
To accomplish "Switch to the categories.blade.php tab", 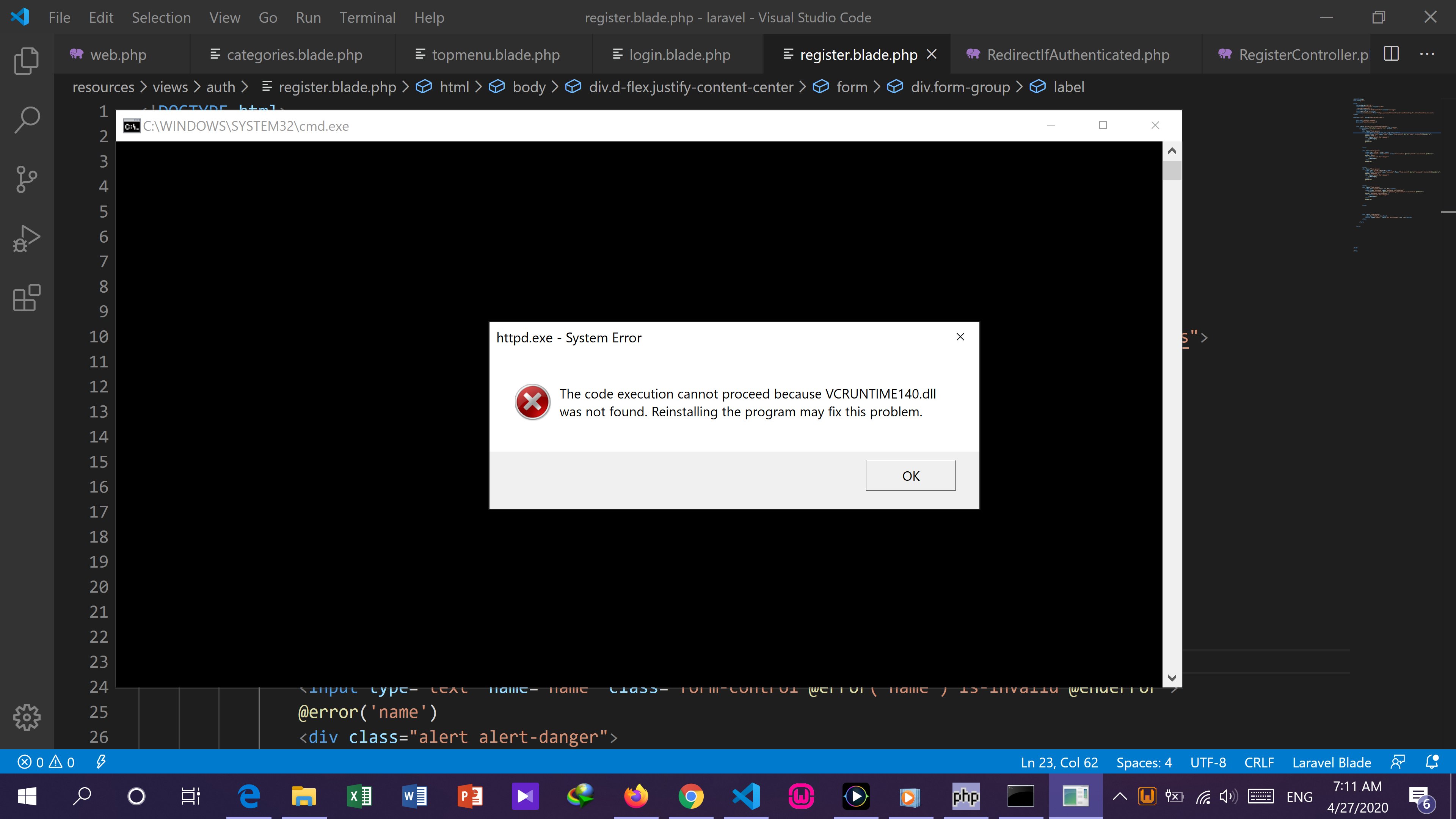I will 293,54.
